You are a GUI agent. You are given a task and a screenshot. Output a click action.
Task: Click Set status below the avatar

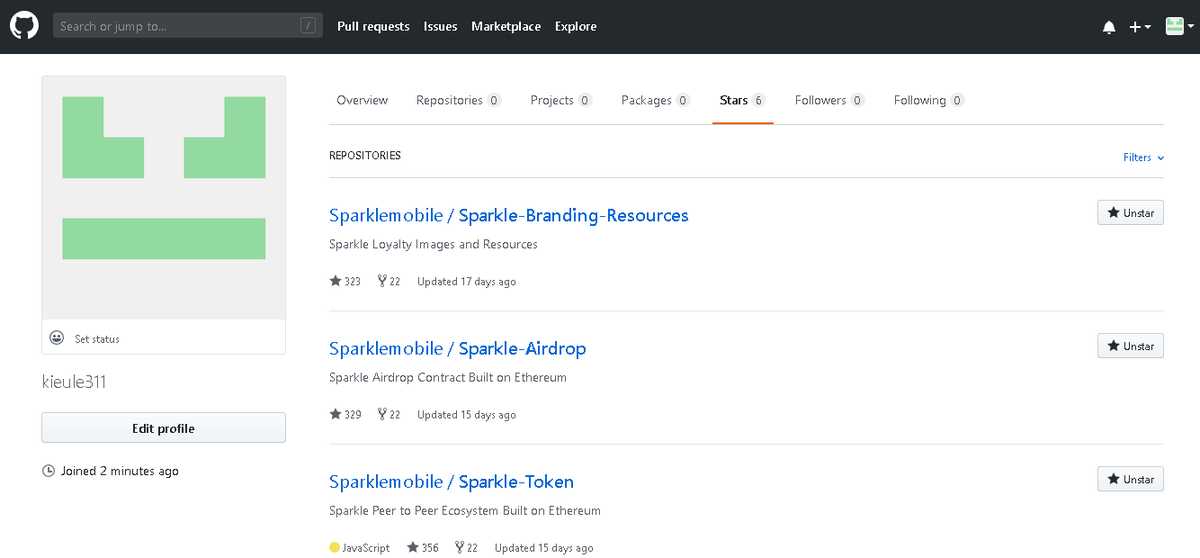[x=97, y=339]
